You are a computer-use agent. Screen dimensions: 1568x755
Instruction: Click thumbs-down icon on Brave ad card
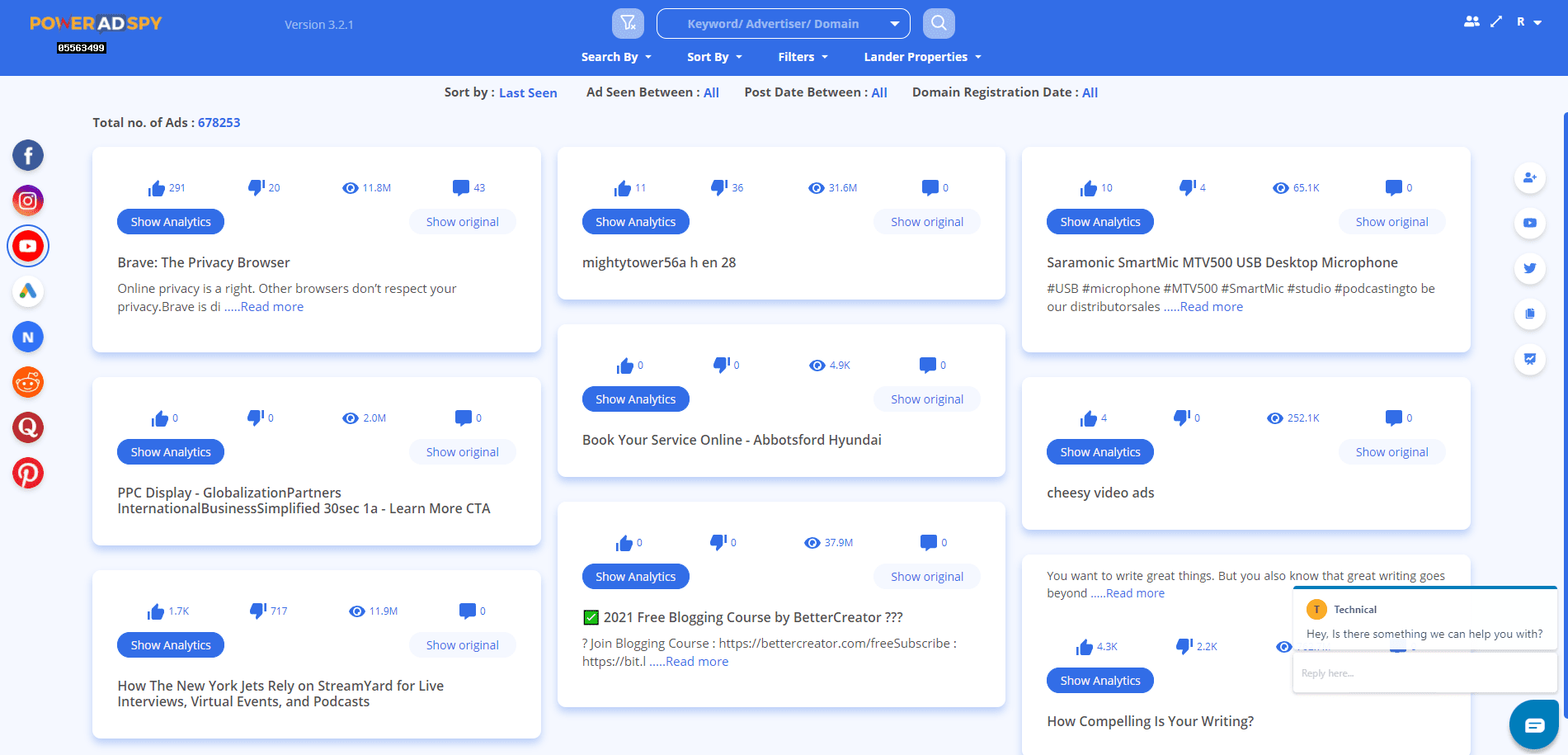[x=256, y=187]
